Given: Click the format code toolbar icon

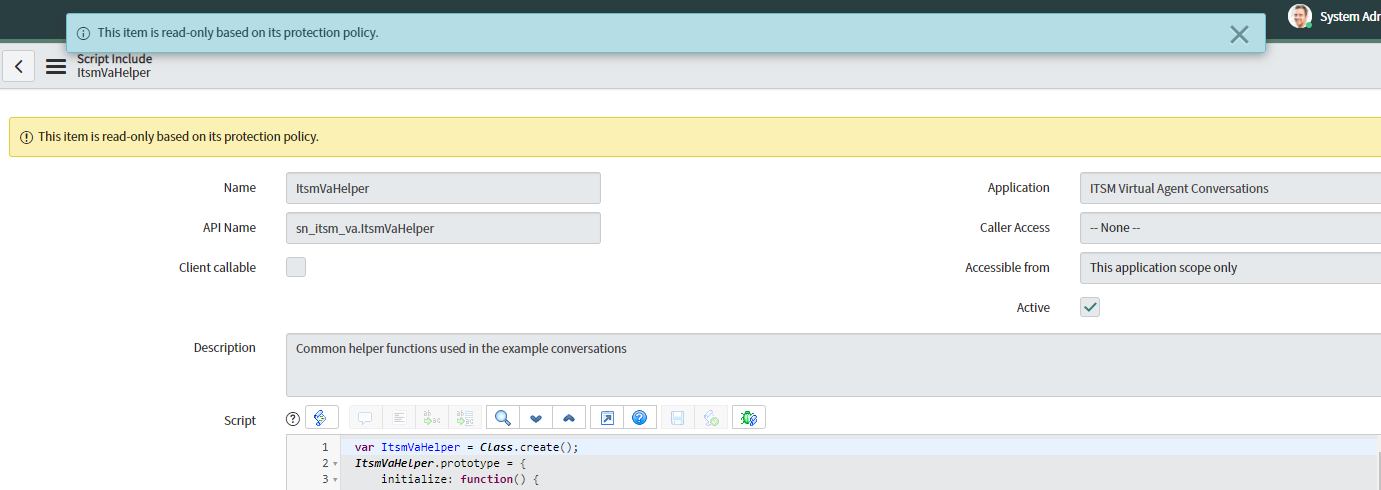Looking at the screenshot, I should [x=398, y=418].
